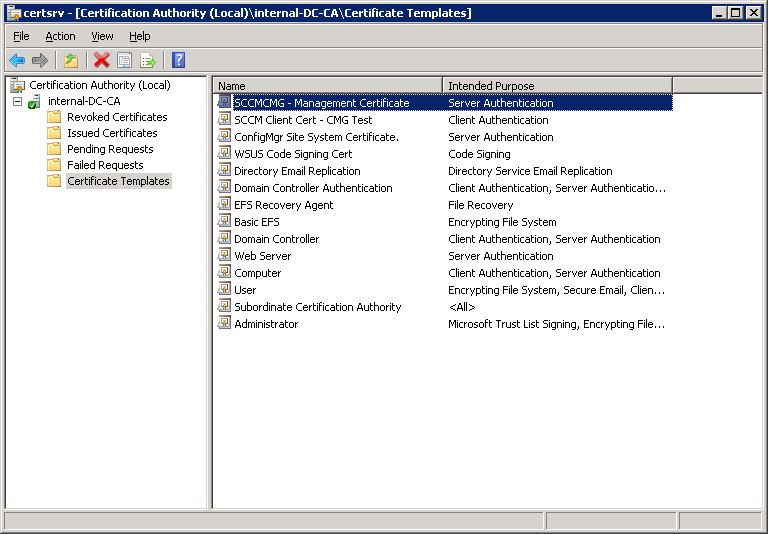Click the File Recovery purpose cell
This screenshot has height=534, width=768.
pos(480,205)
